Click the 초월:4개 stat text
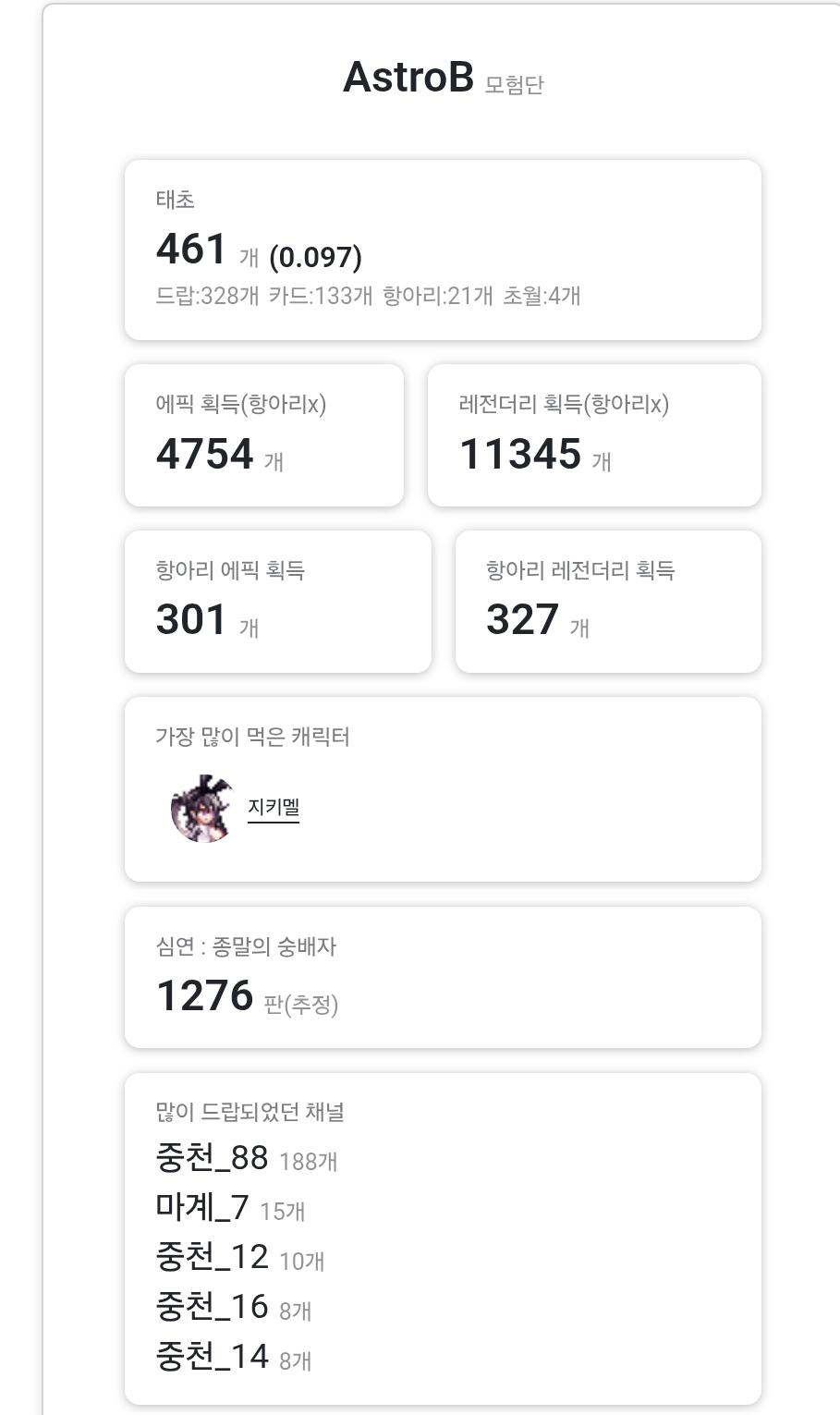This screenshot has width=840, height=1415. coord(542,296)
